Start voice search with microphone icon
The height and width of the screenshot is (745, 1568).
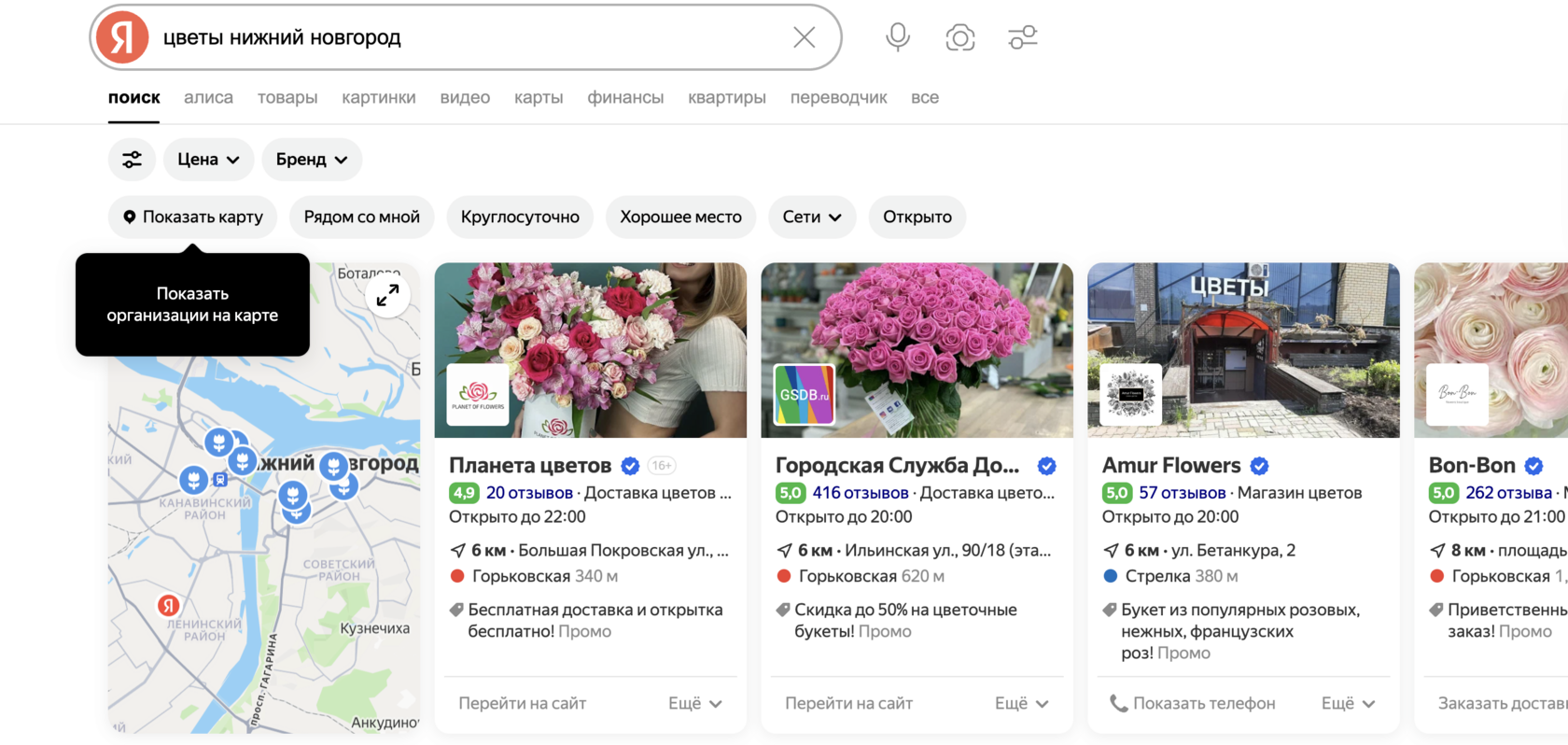coord(898,37)
